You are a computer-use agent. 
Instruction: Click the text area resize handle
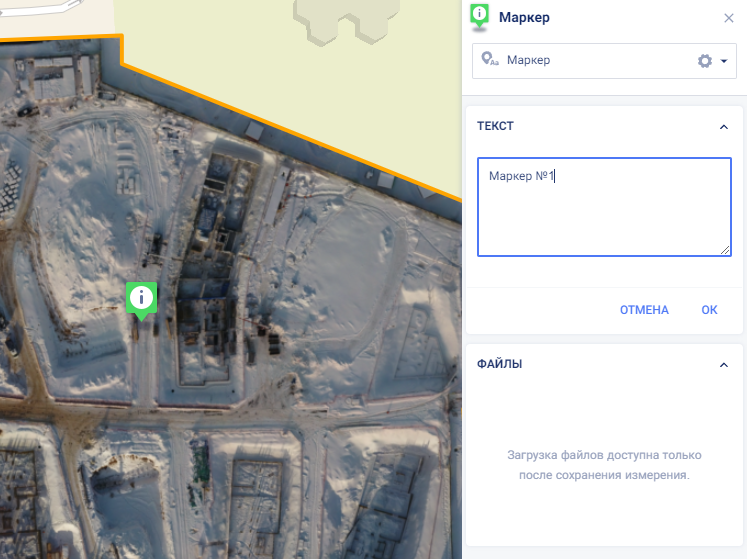726,251
